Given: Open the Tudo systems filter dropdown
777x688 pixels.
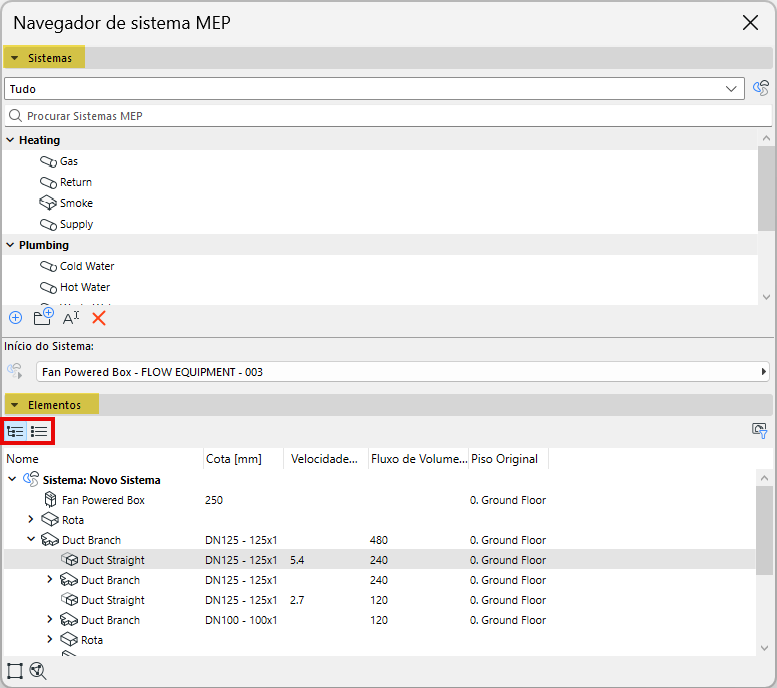Looking at the screenshot, I should point(374,89).
